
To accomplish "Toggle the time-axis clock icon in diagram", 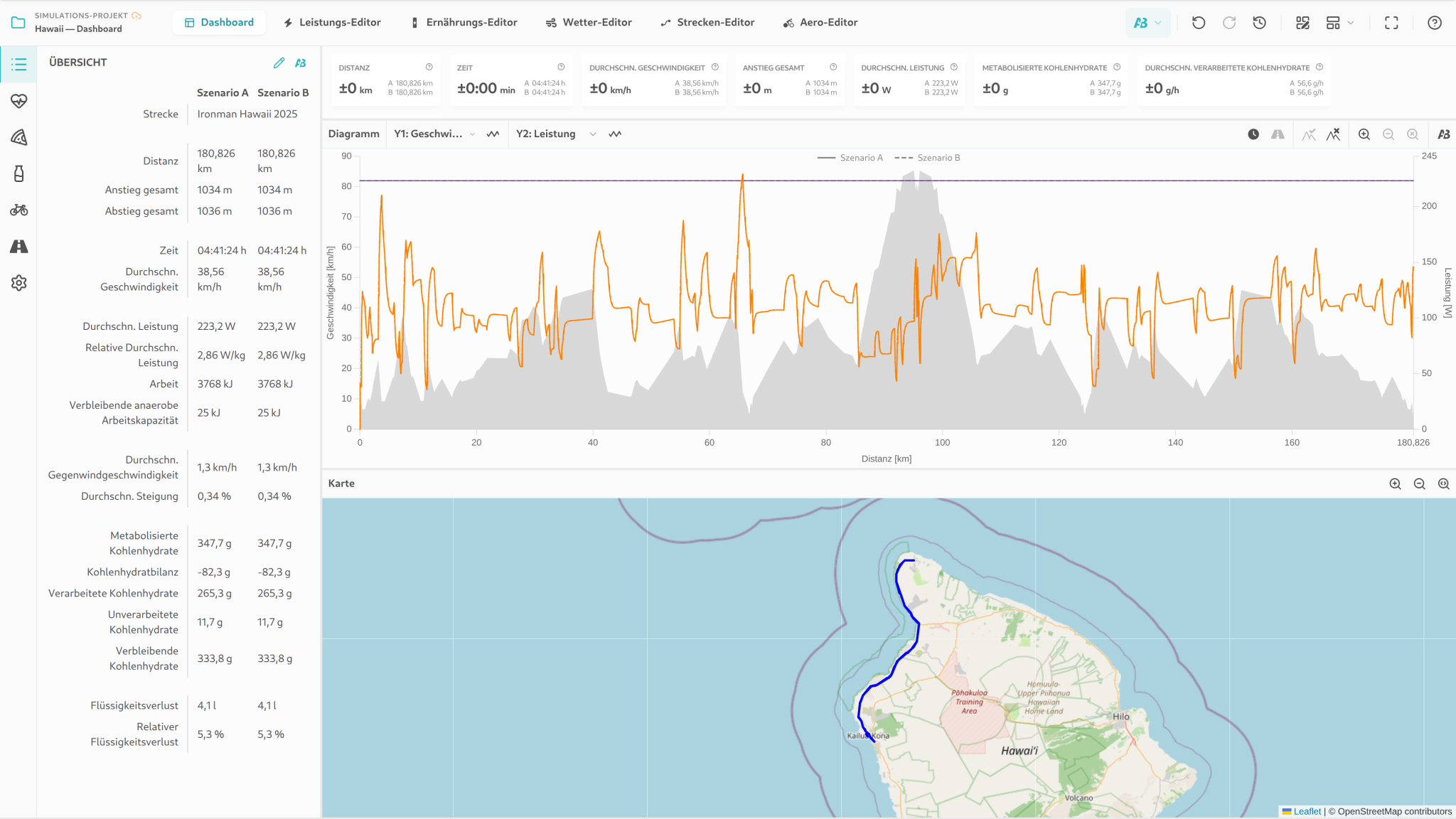I will coord(1253,134).
